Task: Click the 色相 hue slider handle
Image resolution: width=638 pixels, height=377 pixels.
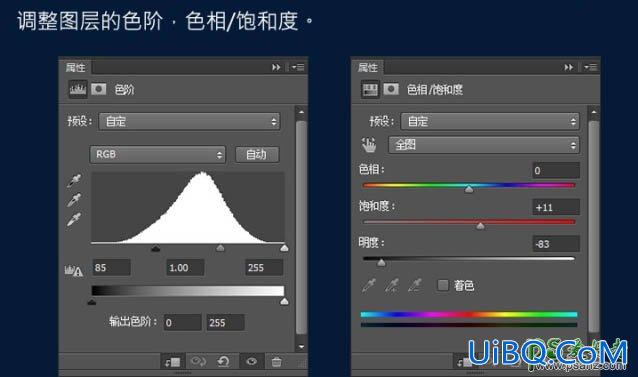Action: pos(469,189)
